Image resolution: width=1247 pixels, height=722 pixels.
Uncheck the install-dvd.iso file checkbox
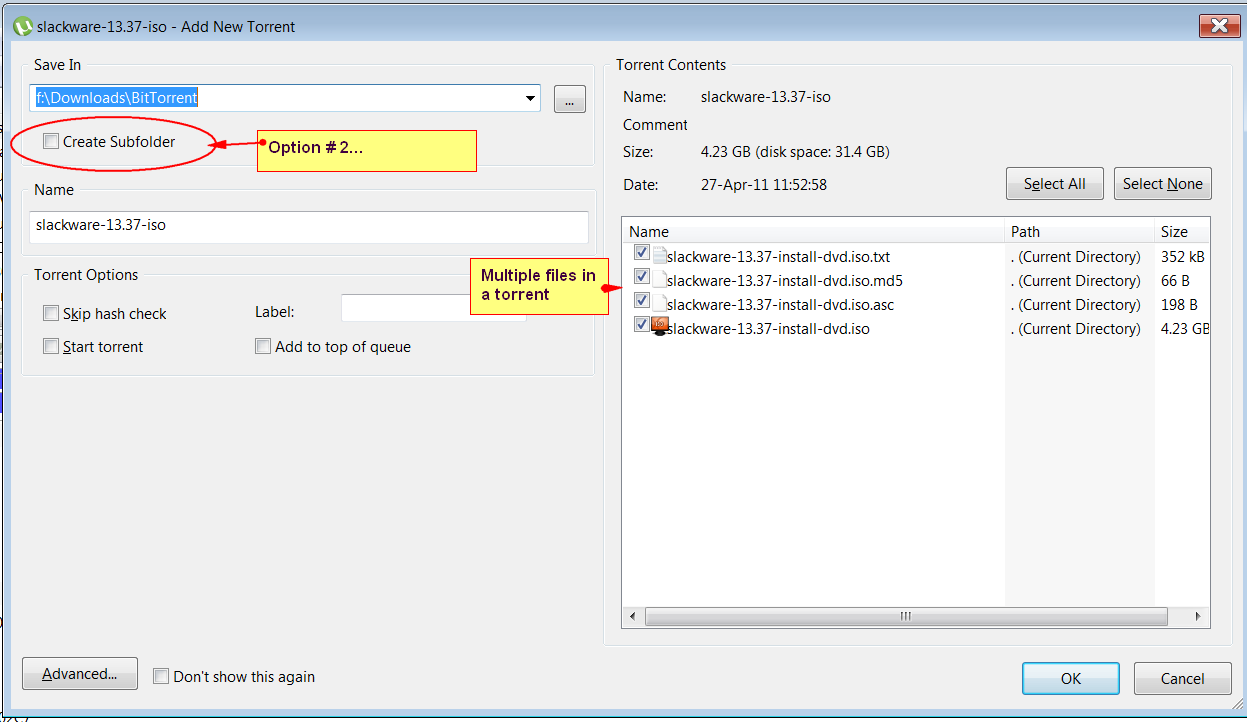click(642, 325)
